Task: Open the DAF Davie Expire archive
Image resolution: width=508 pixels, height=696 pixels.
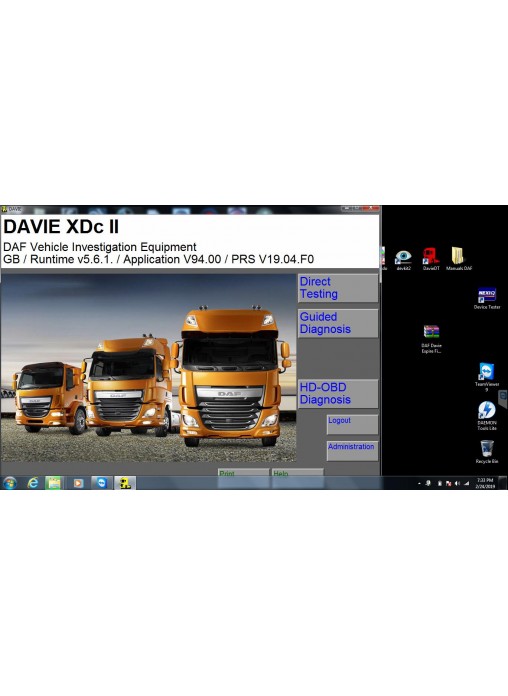Action: tap(431, 339)
